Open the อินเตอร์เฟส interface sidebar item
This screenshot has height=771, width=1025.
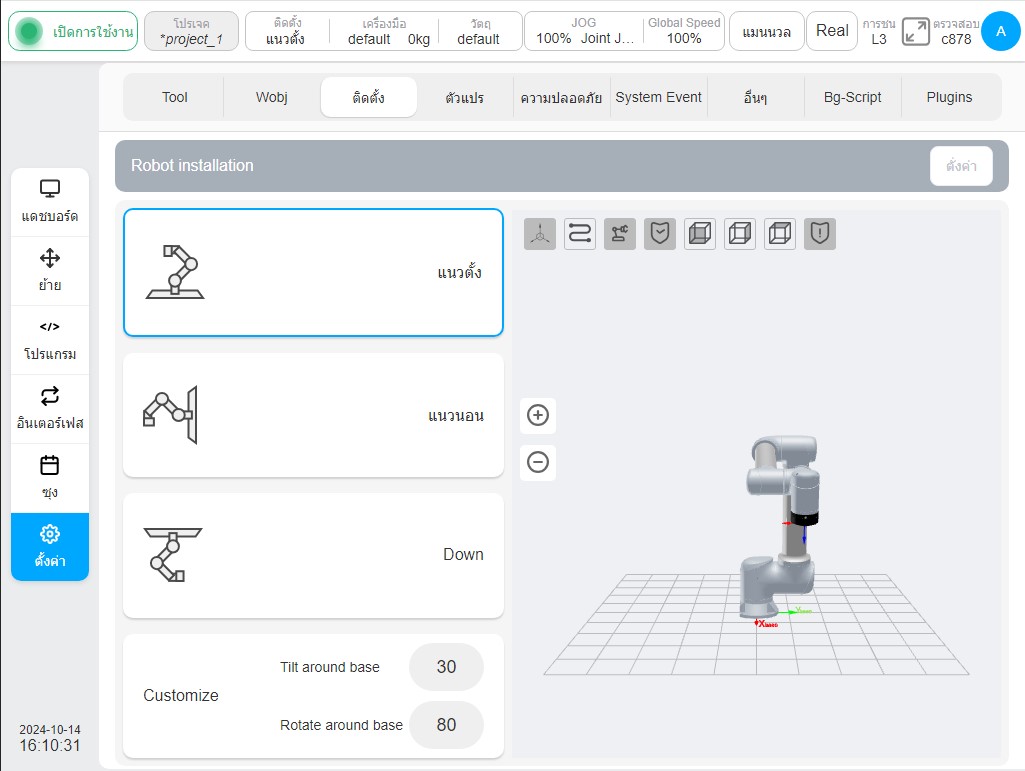pyautogui.click(x=50, y=409)
